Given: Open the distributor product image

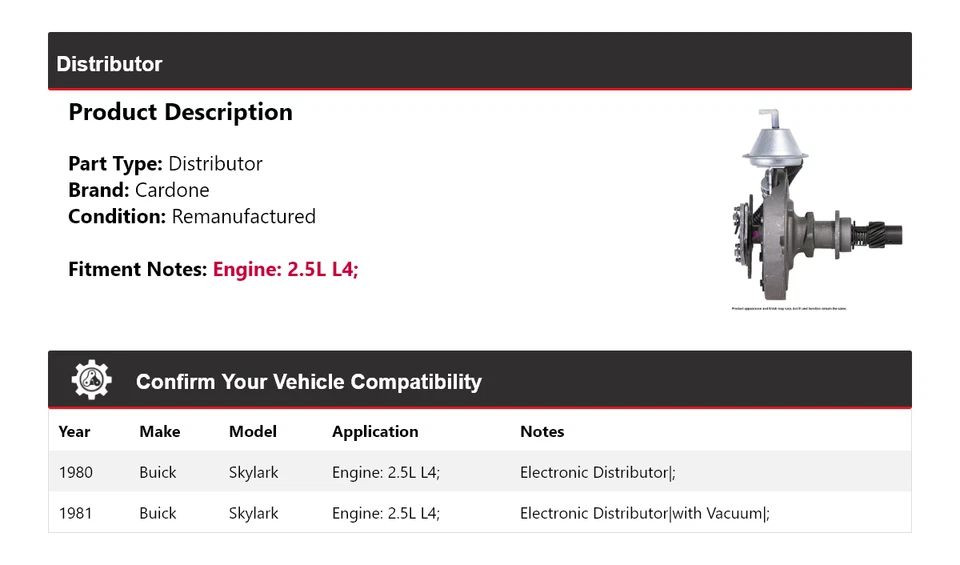Looking at the screenshot, I should tap(816, 204).
